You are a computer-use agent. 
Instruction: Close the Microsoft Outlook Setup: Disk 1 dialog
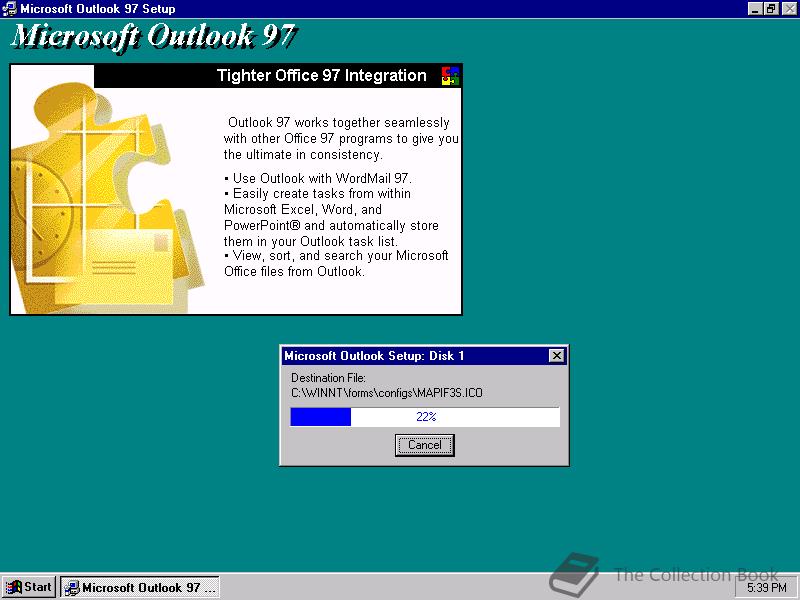coord(557,356)
